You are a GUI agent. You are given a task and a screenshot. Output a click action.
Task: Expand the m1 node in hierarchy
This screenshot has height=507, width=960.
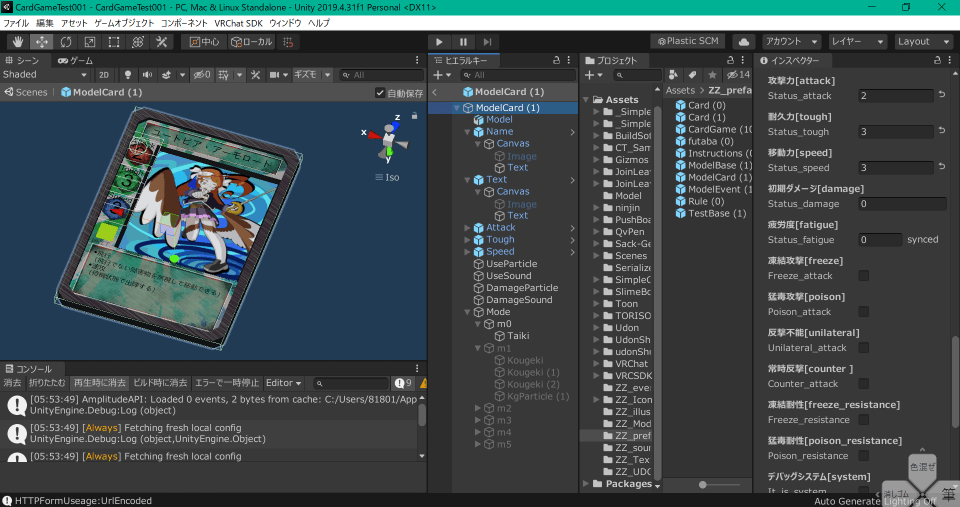[x=478, y=348]
